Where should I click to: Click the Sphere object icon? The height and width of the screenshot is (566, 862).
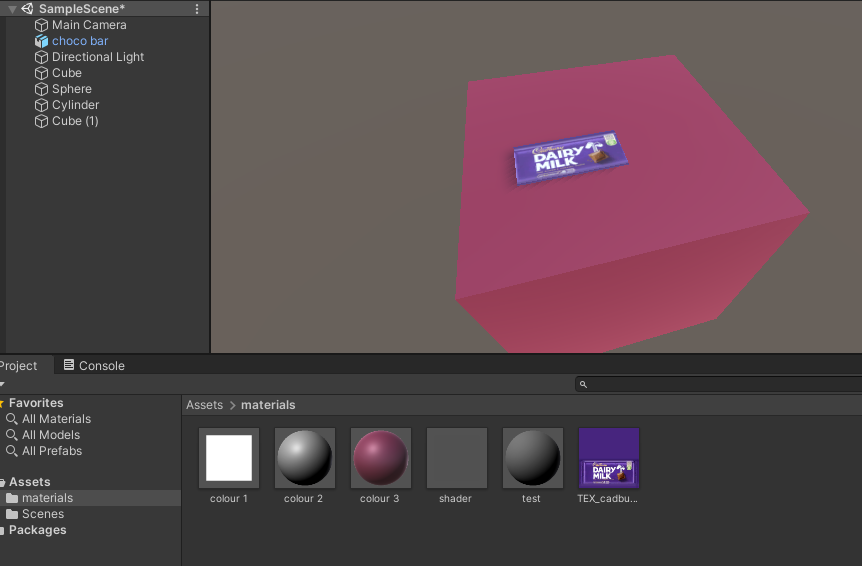coord(41,89)
